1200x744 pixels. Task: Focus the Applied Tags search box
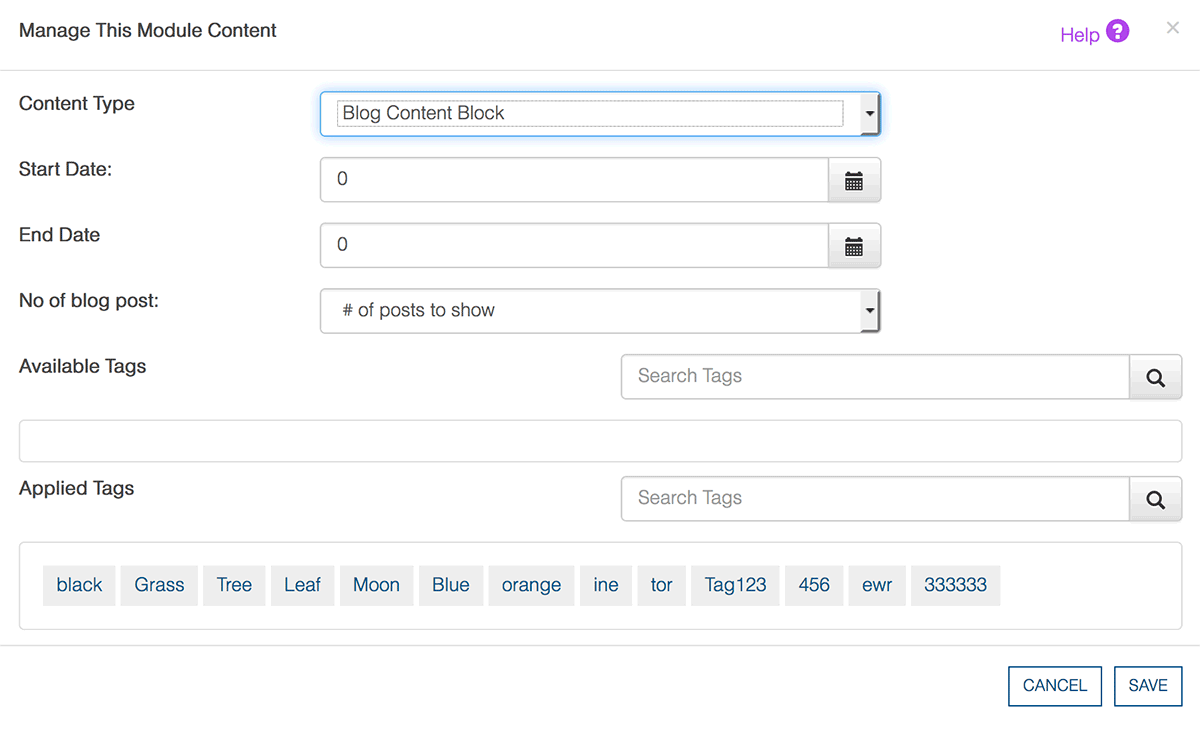[875, 499]
